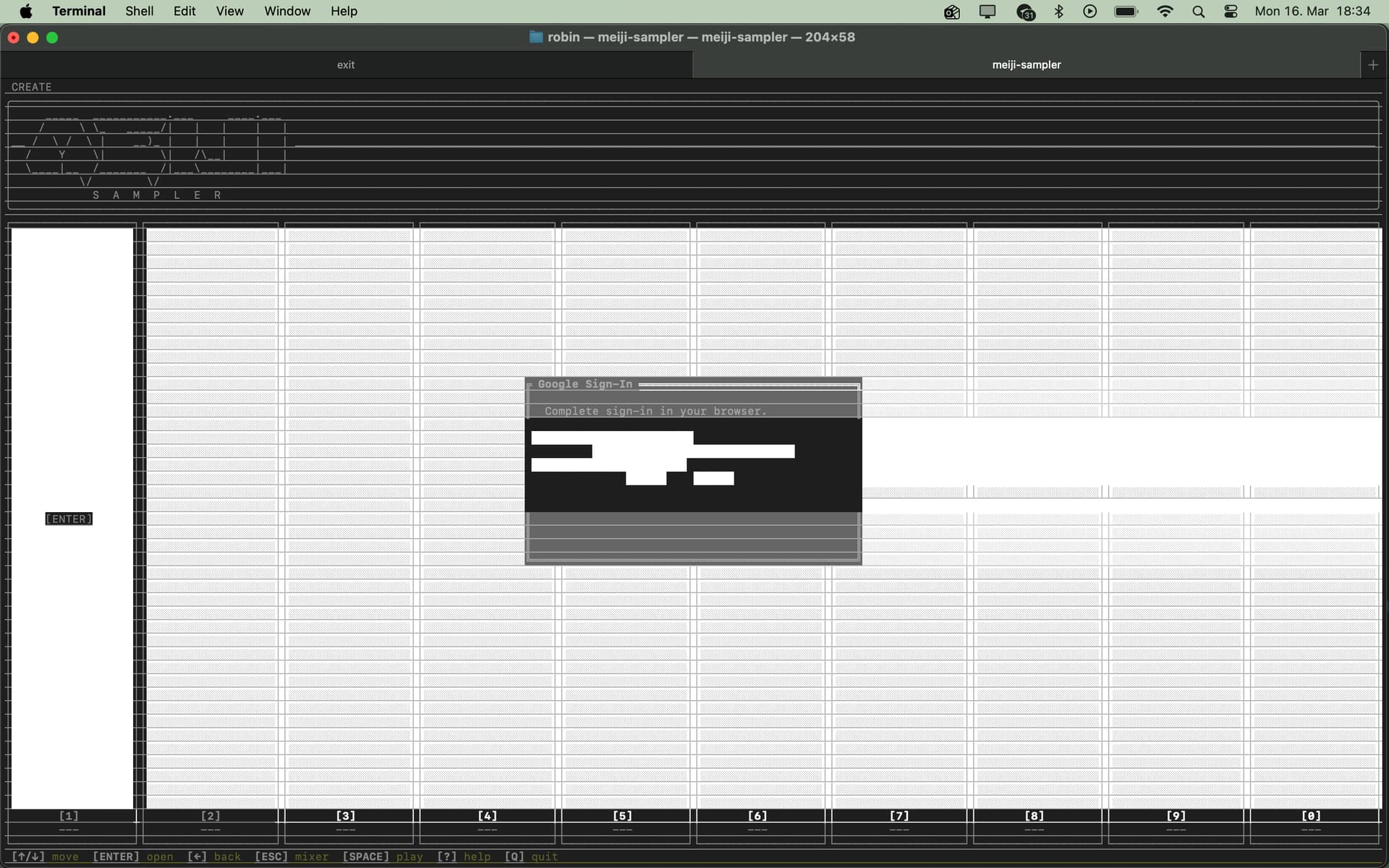Open Control Center from menu bar
Screen dimensions: 1389x868
1231,12
